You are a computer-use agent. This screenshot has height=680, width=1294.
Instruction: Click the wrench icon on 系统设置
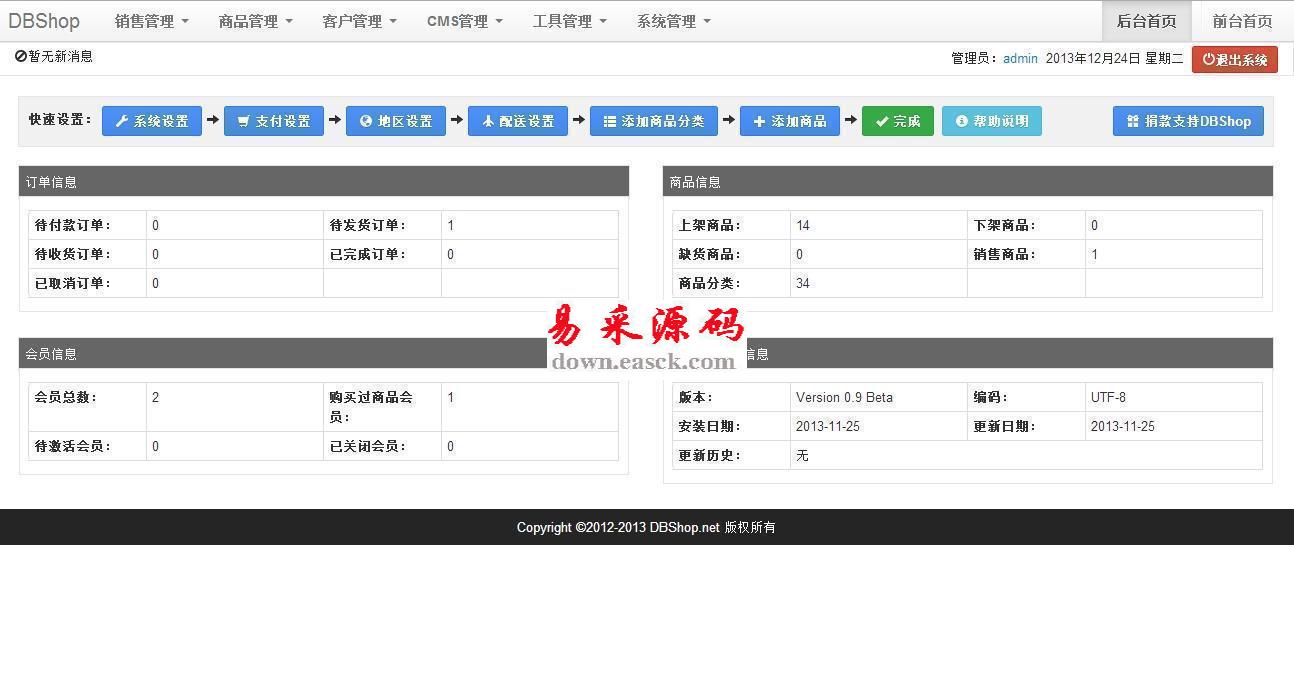point(122,121)
